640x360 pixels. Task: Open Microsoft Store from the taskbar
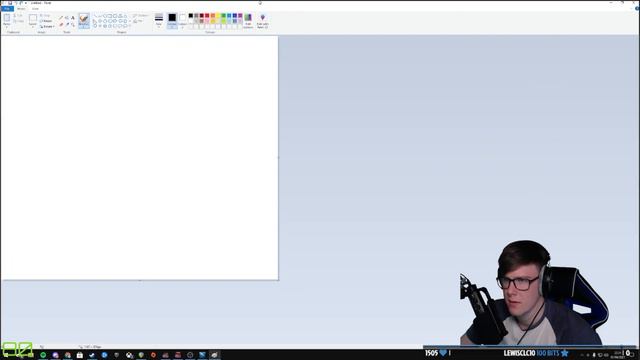pyautogui.click(x=80, y=355)
